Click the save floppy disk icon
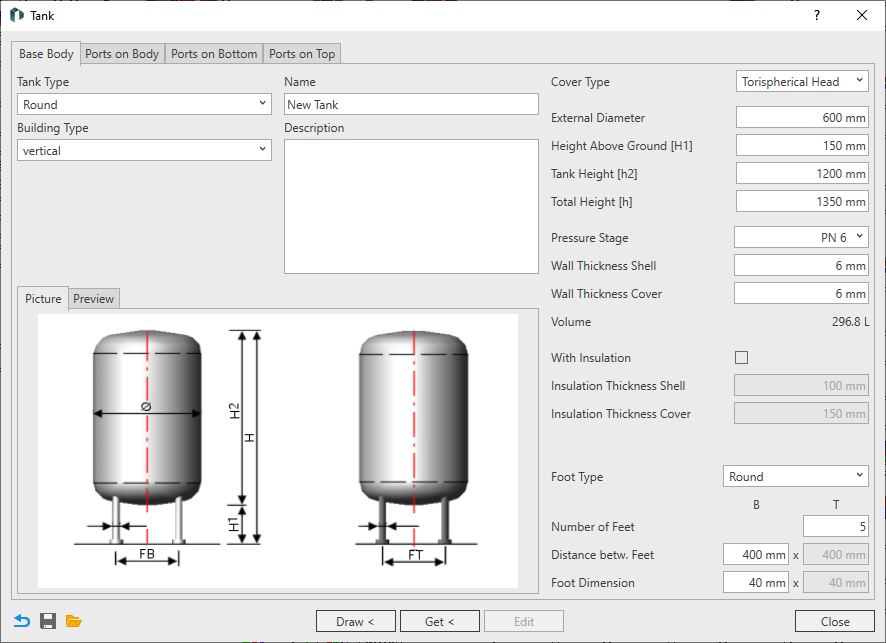The height and width of the screenshot is (643, 886). pos(48,621)
